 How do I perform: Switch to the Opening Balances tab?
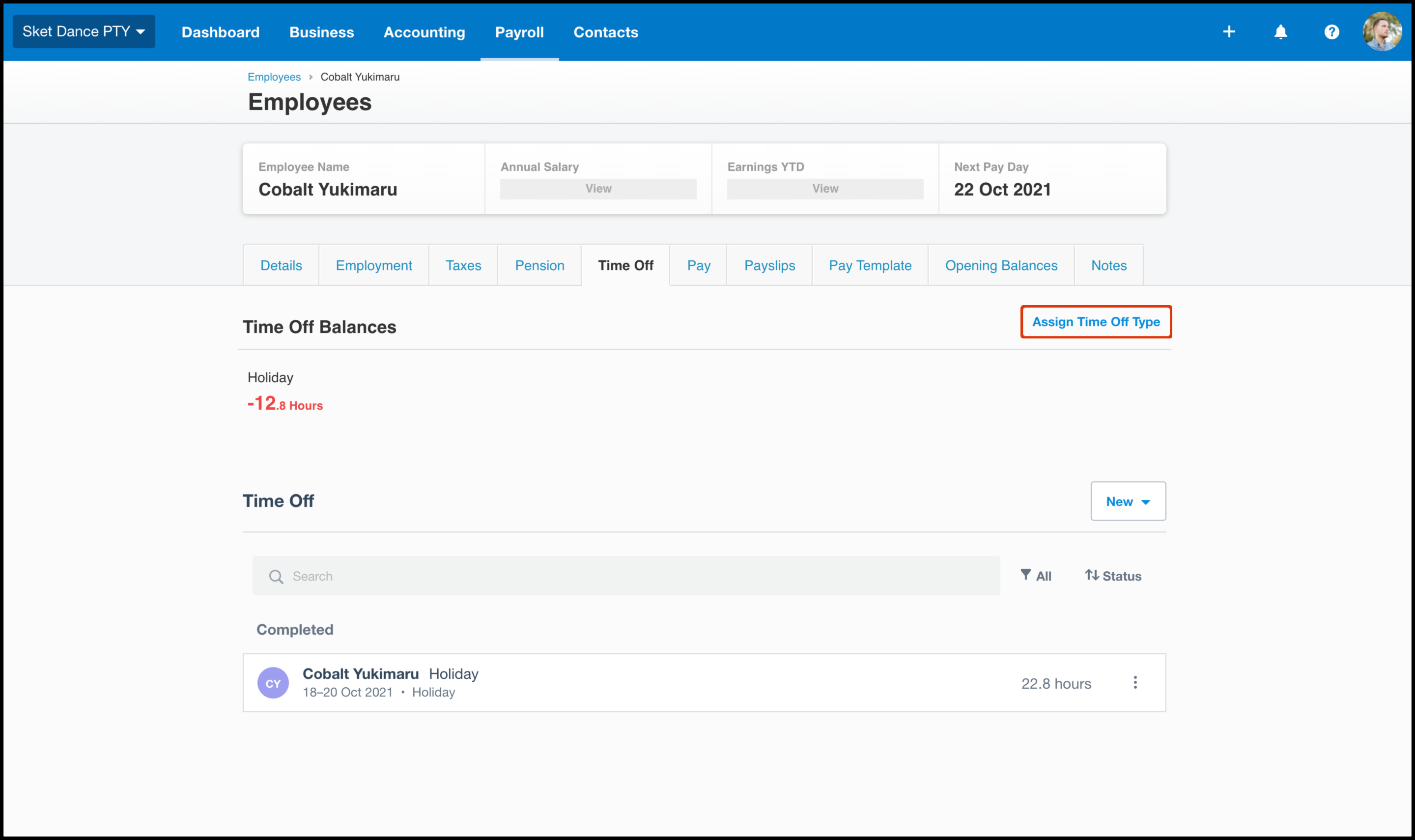(x=1001, y=265)
